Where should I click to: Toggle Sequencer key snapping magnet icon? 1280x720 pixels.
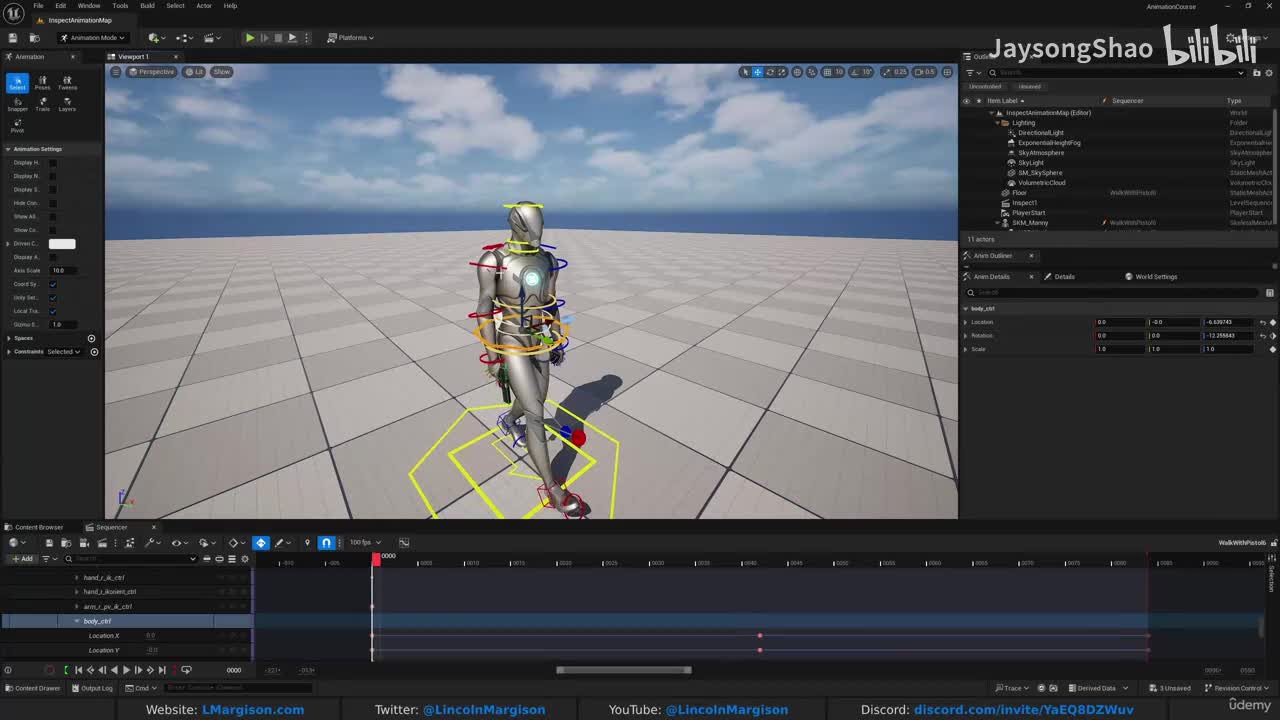click(x=326, y=542)
